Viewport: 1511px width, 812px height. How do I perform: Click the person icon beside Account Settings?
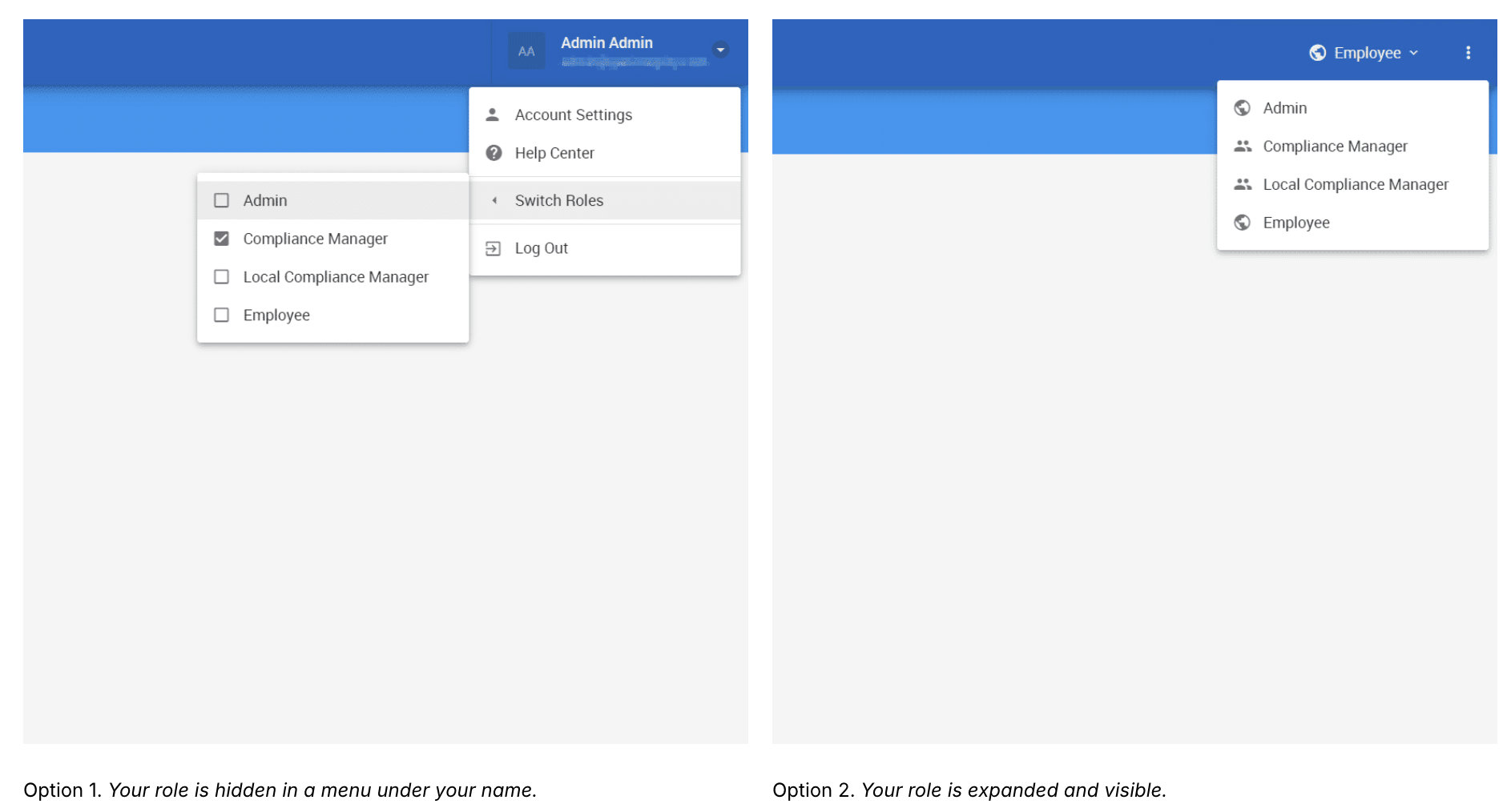point(493,115)
